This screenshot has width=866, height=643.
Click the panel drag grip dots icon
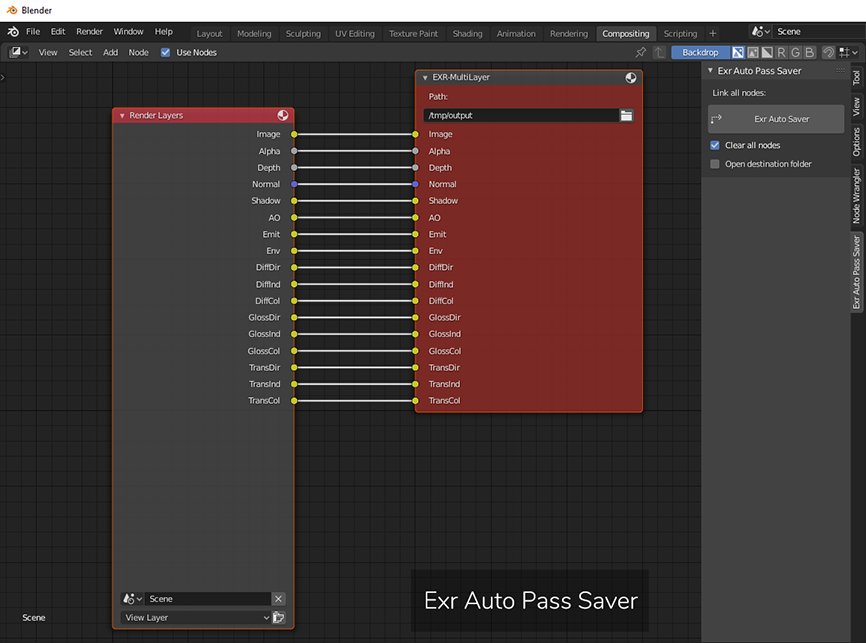tap(840, 71)
